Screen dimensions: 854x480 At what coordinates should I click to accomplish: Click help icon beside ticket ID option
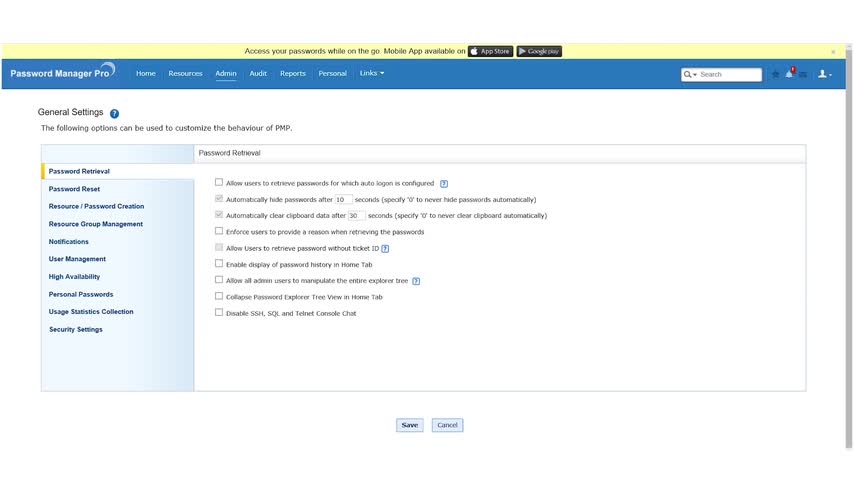385,248
